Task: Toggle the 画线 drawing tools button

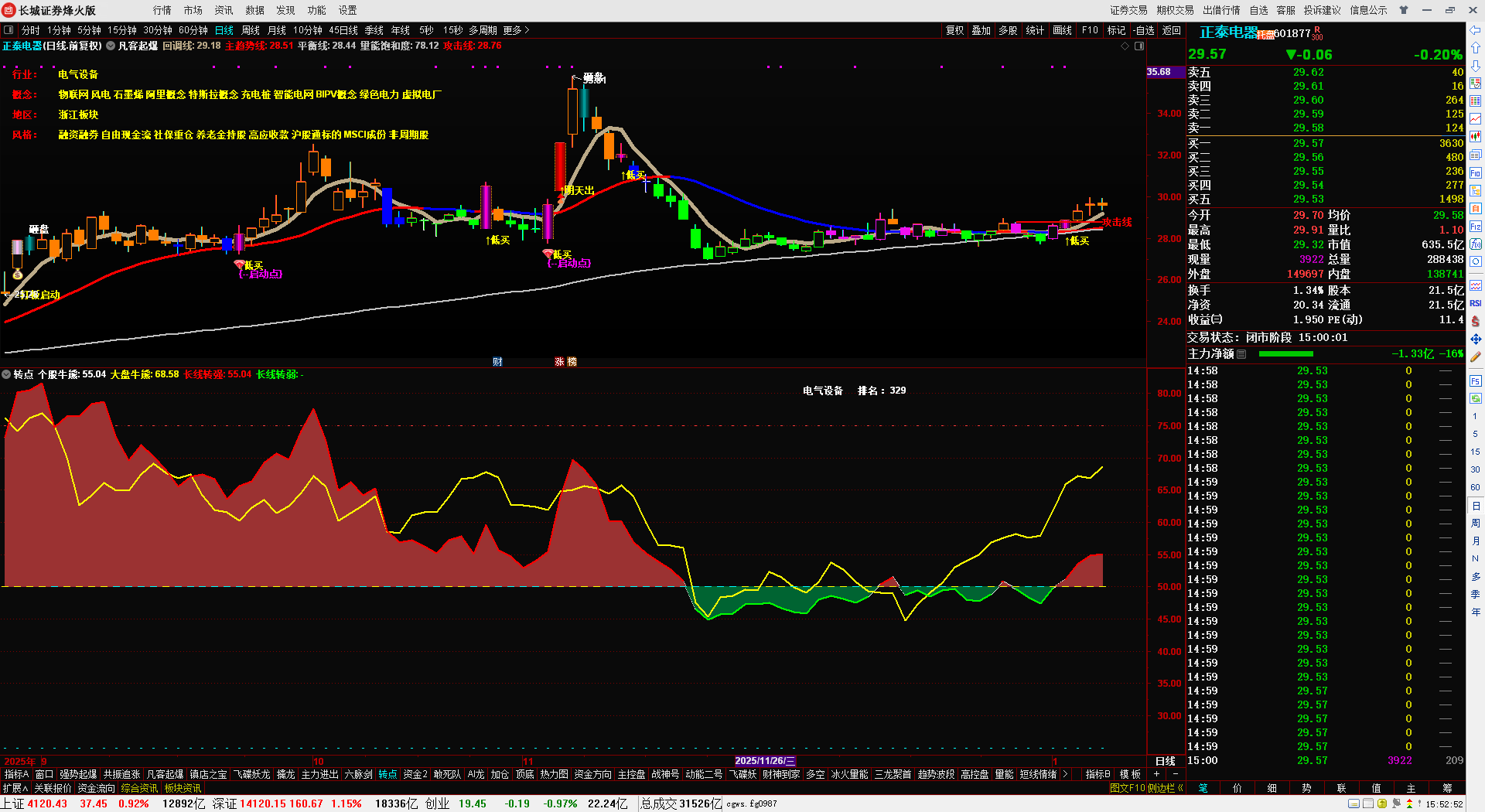Action: coord(1063,30)
